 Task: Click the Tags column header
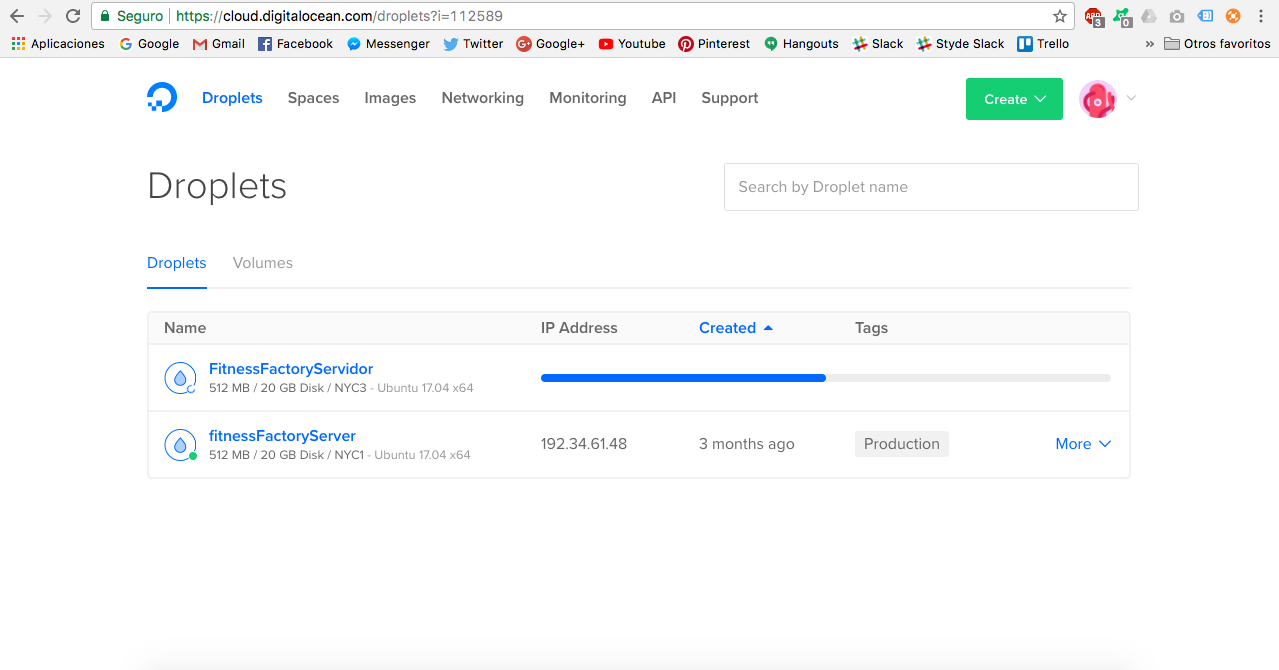point(871,328)
